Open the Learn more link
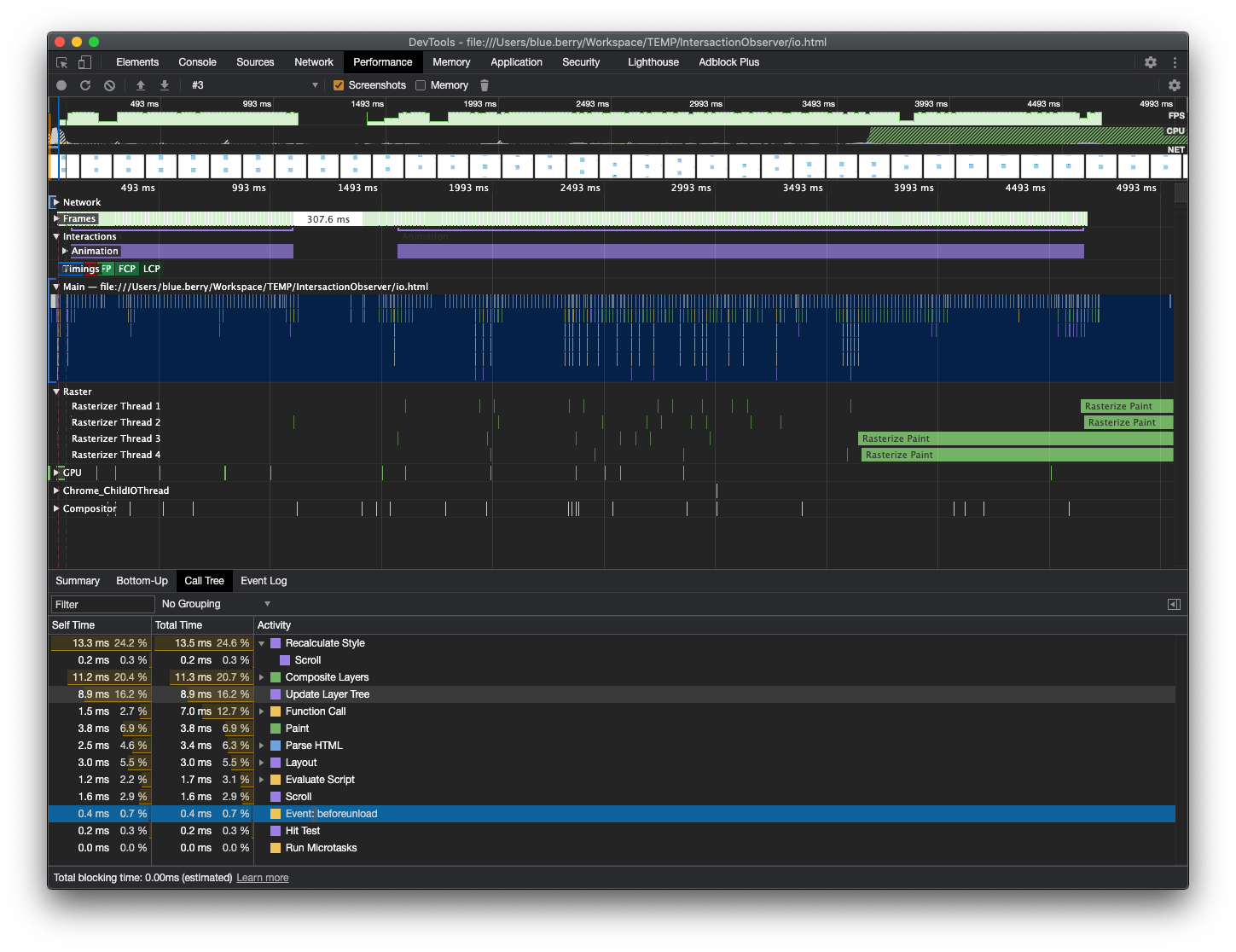1236x952 pixels. 262,878
